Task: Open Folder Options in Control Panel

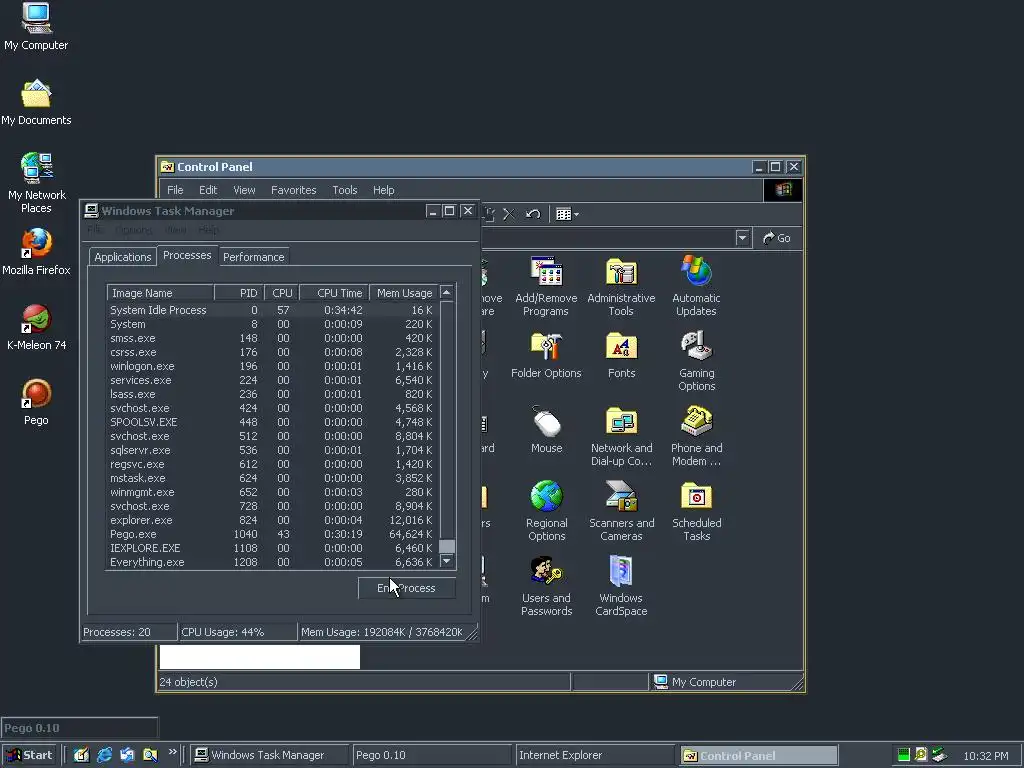Action: [546, 356]
